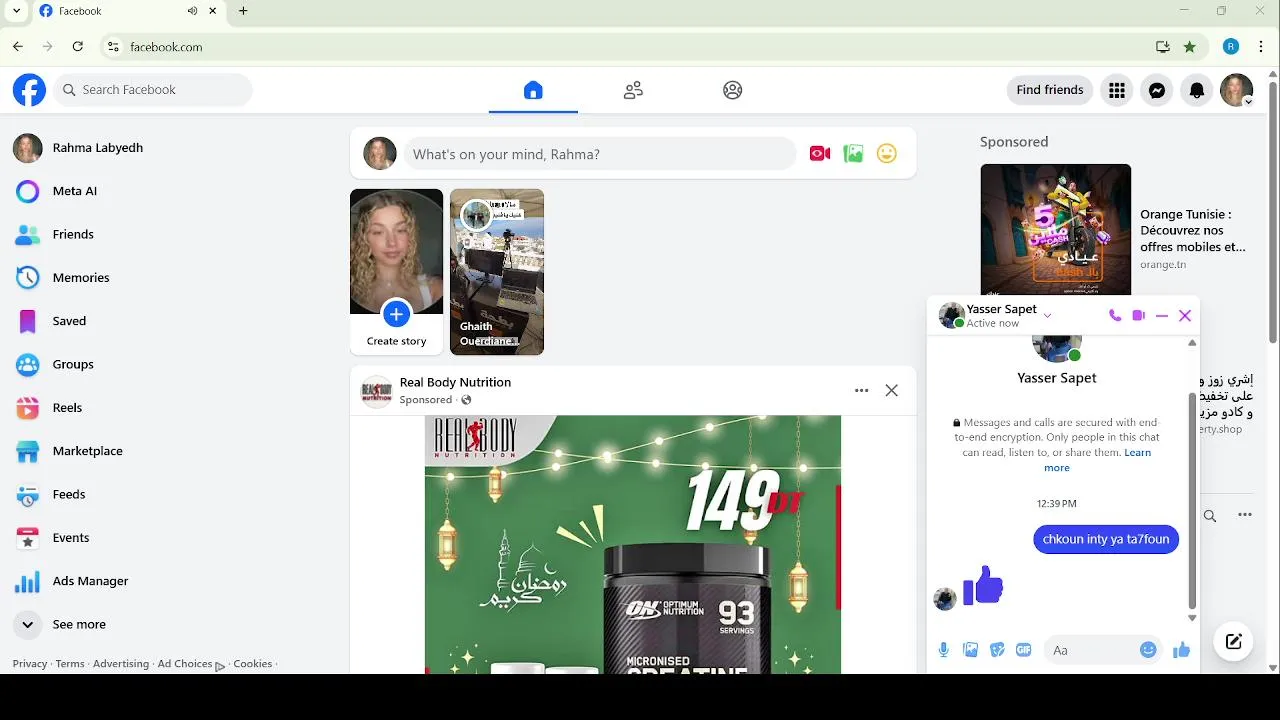Mute the Facebook tab audio icon

click(192, 11)
